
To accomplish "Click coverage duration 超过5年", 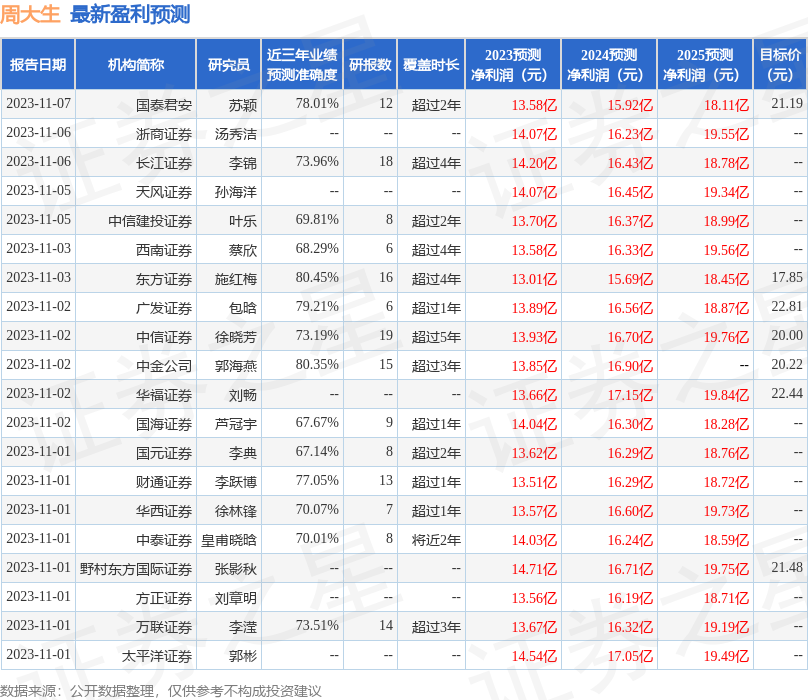I will tap(436, 337).
